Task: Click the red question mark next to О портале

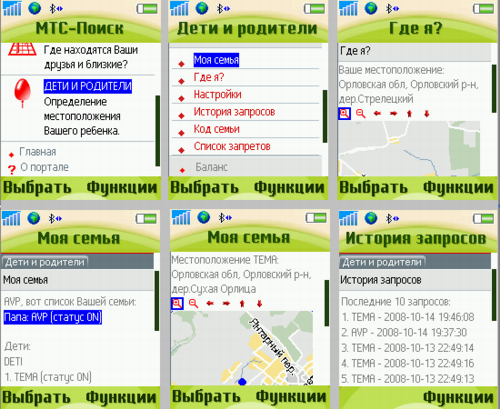Action: pyautogui.click(x=12, y=169)
